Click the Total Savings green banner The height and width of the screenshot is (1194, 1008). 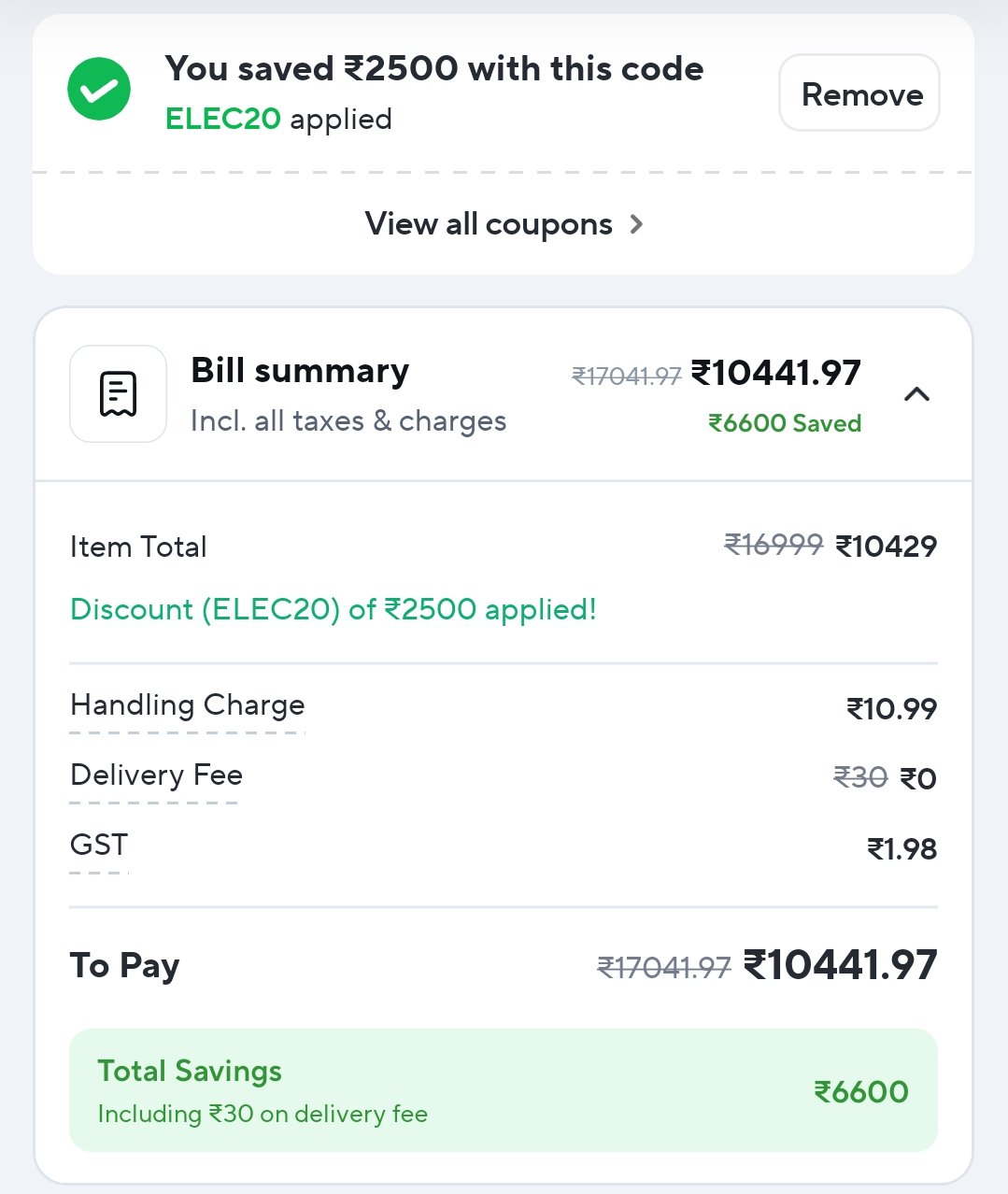(504, 1090)
